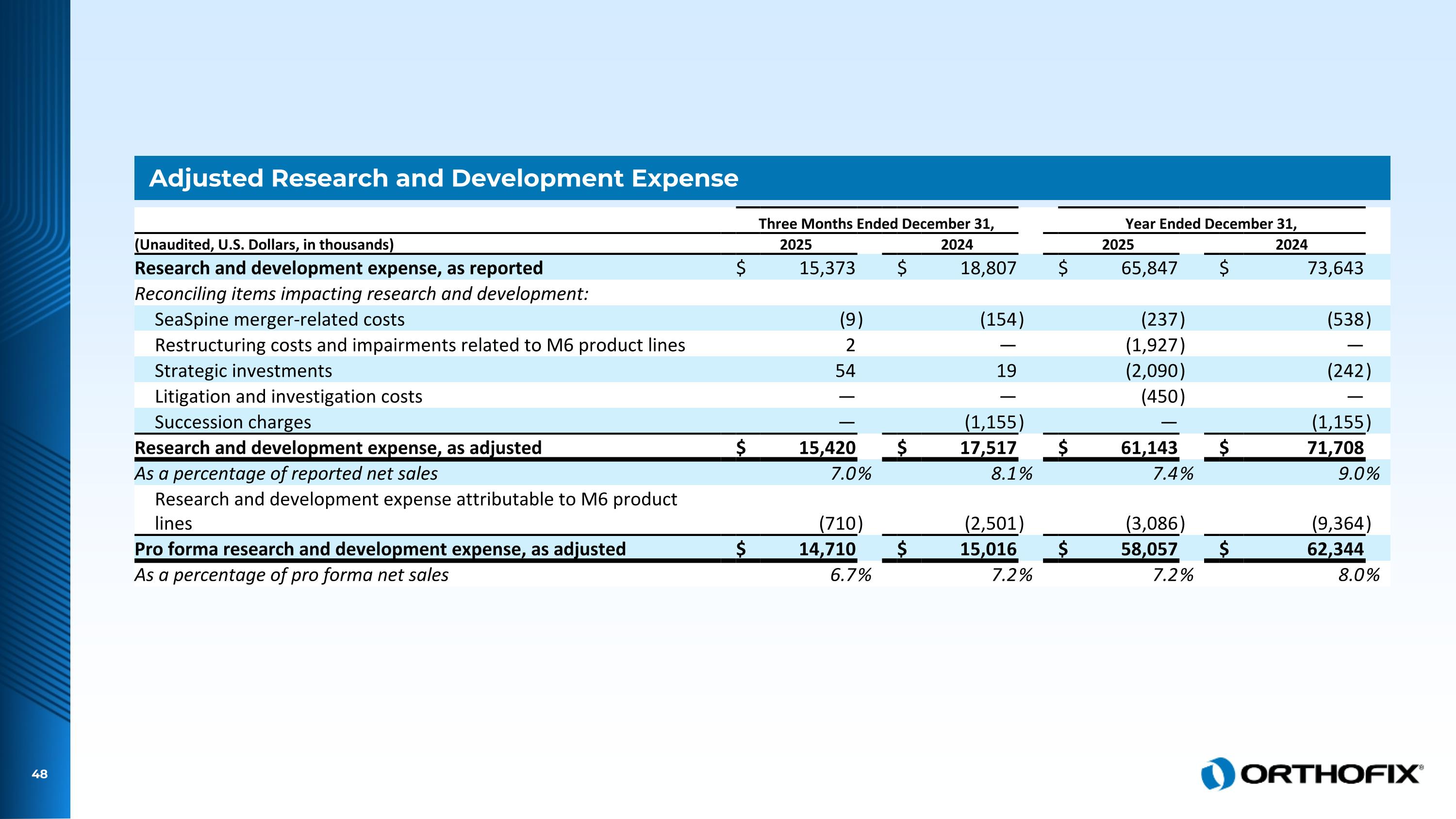Click the Restructuring costs and impairments label
Screen dimensions: 1456x819
point(419,345)
